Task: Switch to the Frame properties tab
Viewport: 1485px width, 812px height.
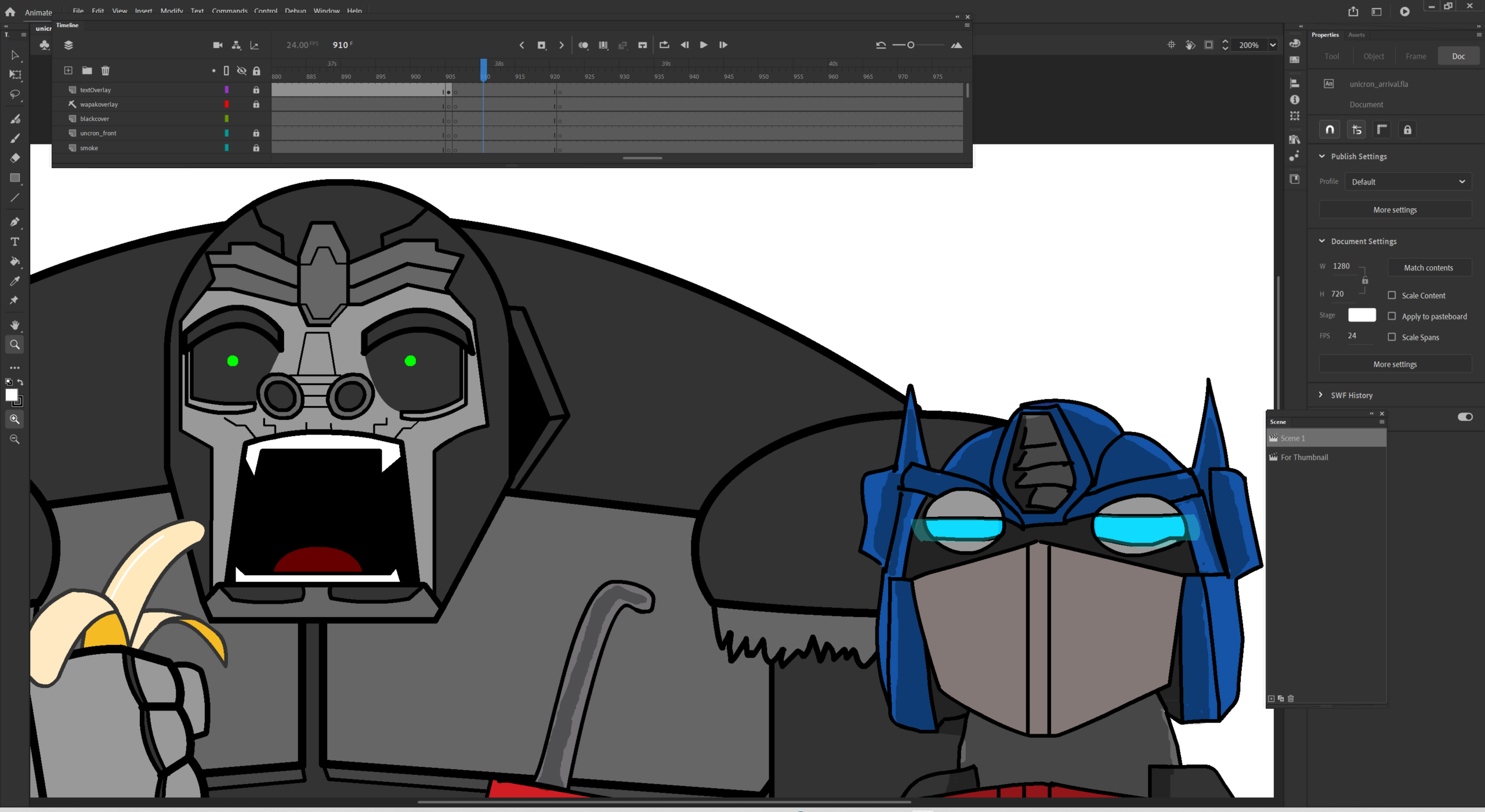Action: click(1415, 56)
